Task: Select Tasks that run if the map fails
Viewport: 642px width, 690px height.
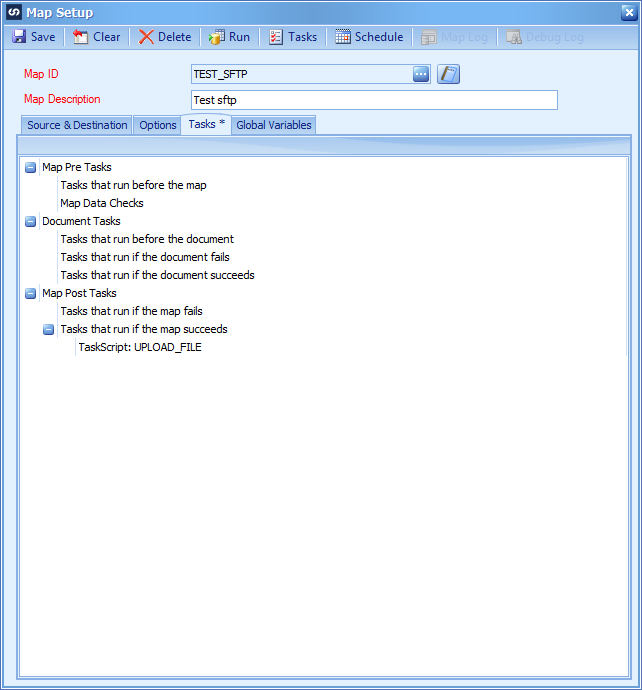Action: (x=131, y=312)
